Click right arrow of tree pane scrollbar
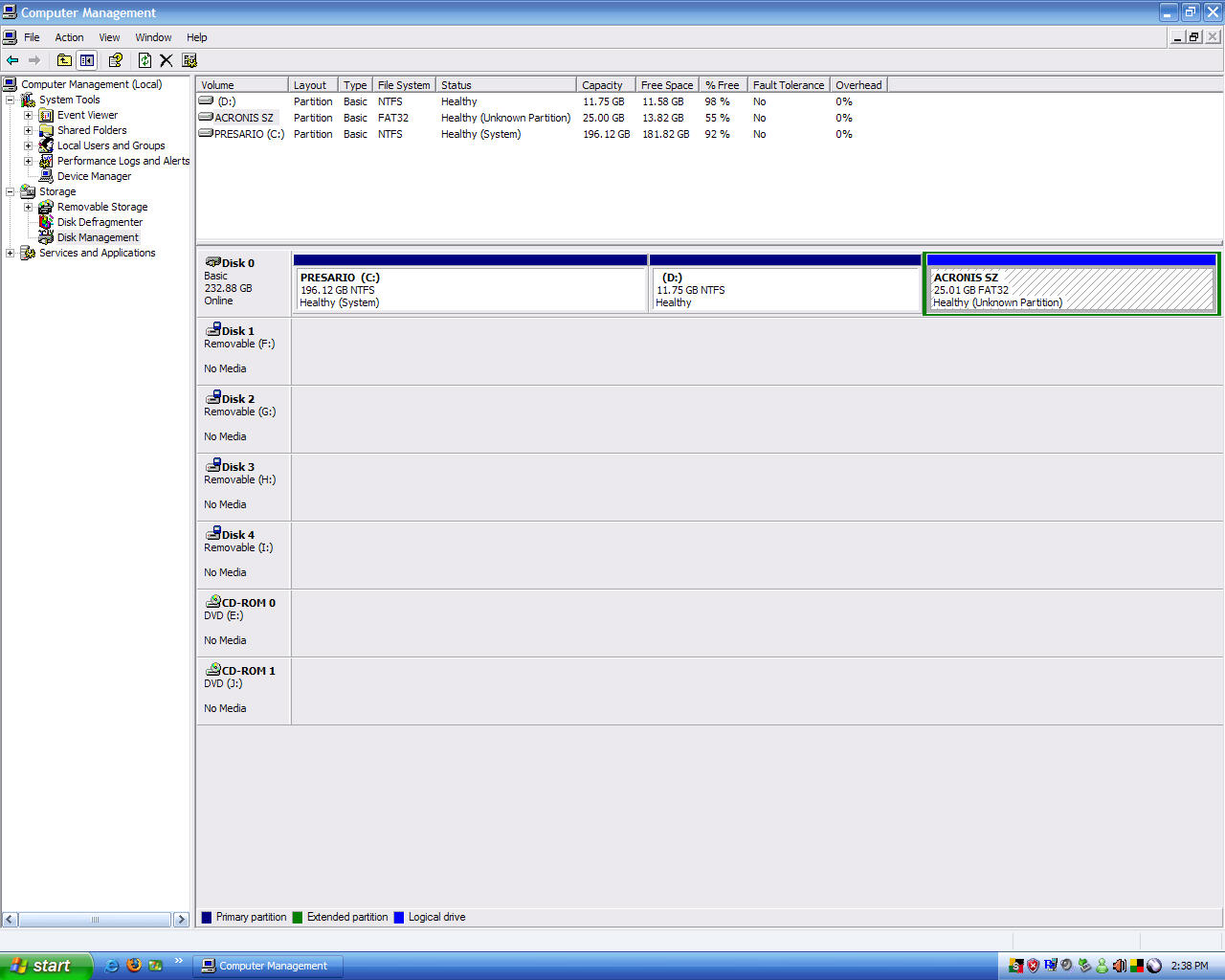Screen dimensions: 1225x980 (181, 920)
